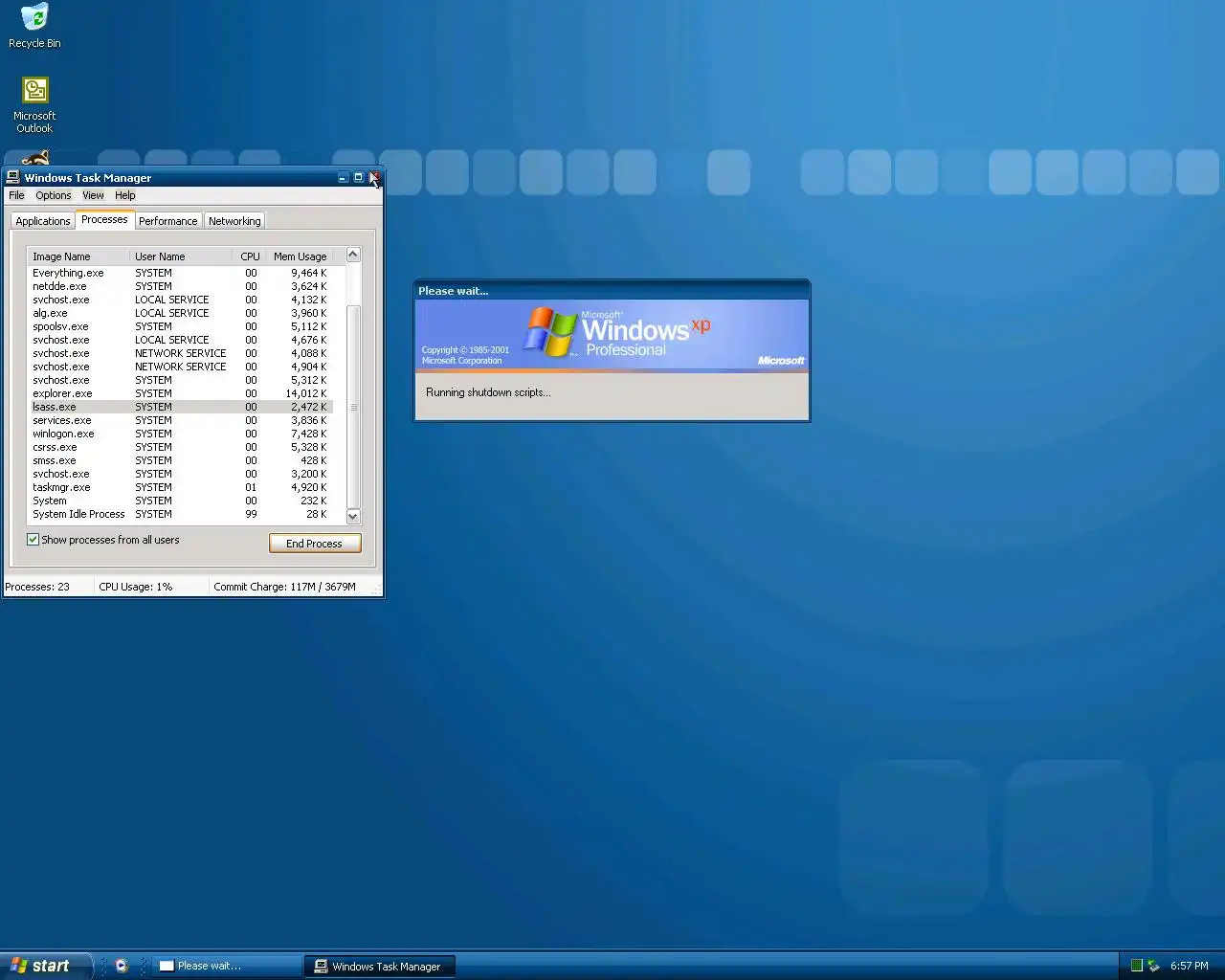Select the netdde.exe process row
The height and width of the screenshot is (980, 1225).
point(180,286)
